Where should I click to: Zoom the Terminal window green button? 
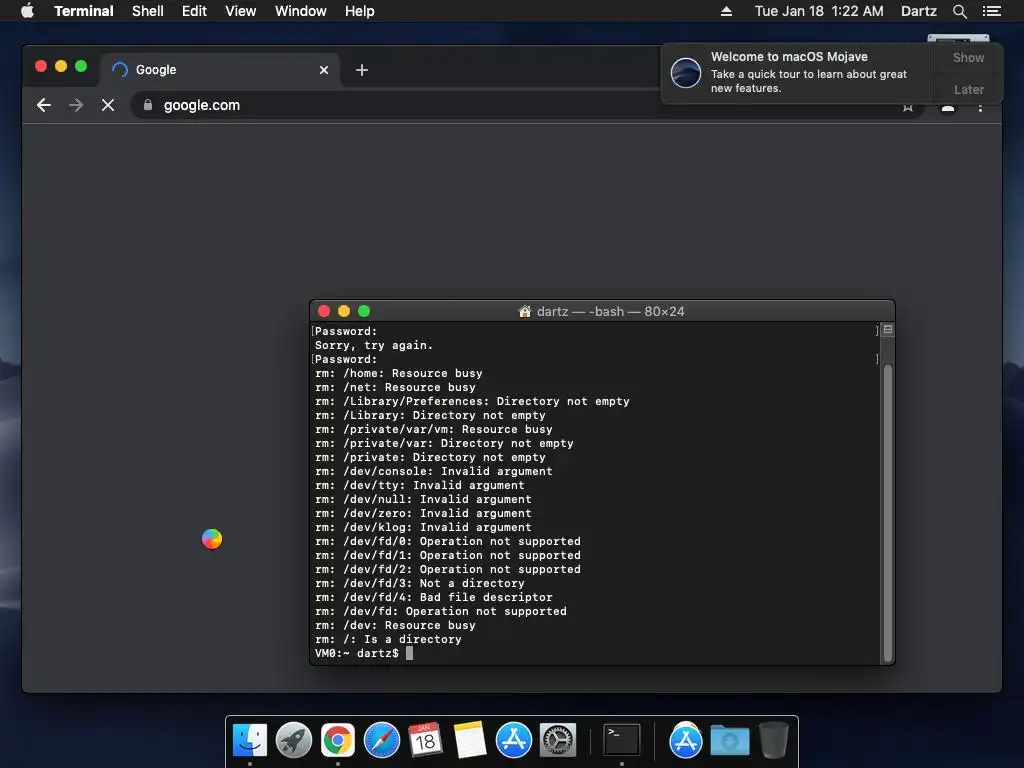[364, 312]
